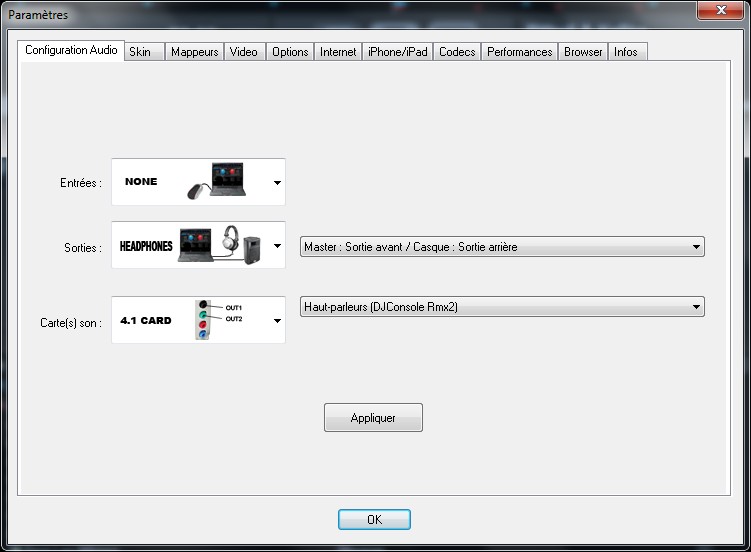Expand the Sorties HEADPHONES dropdown arrow
Viewport: 751px width, 552px height.
[277, 246]
